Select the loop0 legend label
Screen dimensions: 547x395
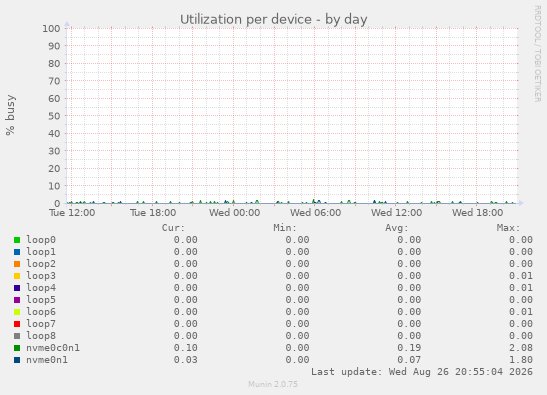click(41, 240)
